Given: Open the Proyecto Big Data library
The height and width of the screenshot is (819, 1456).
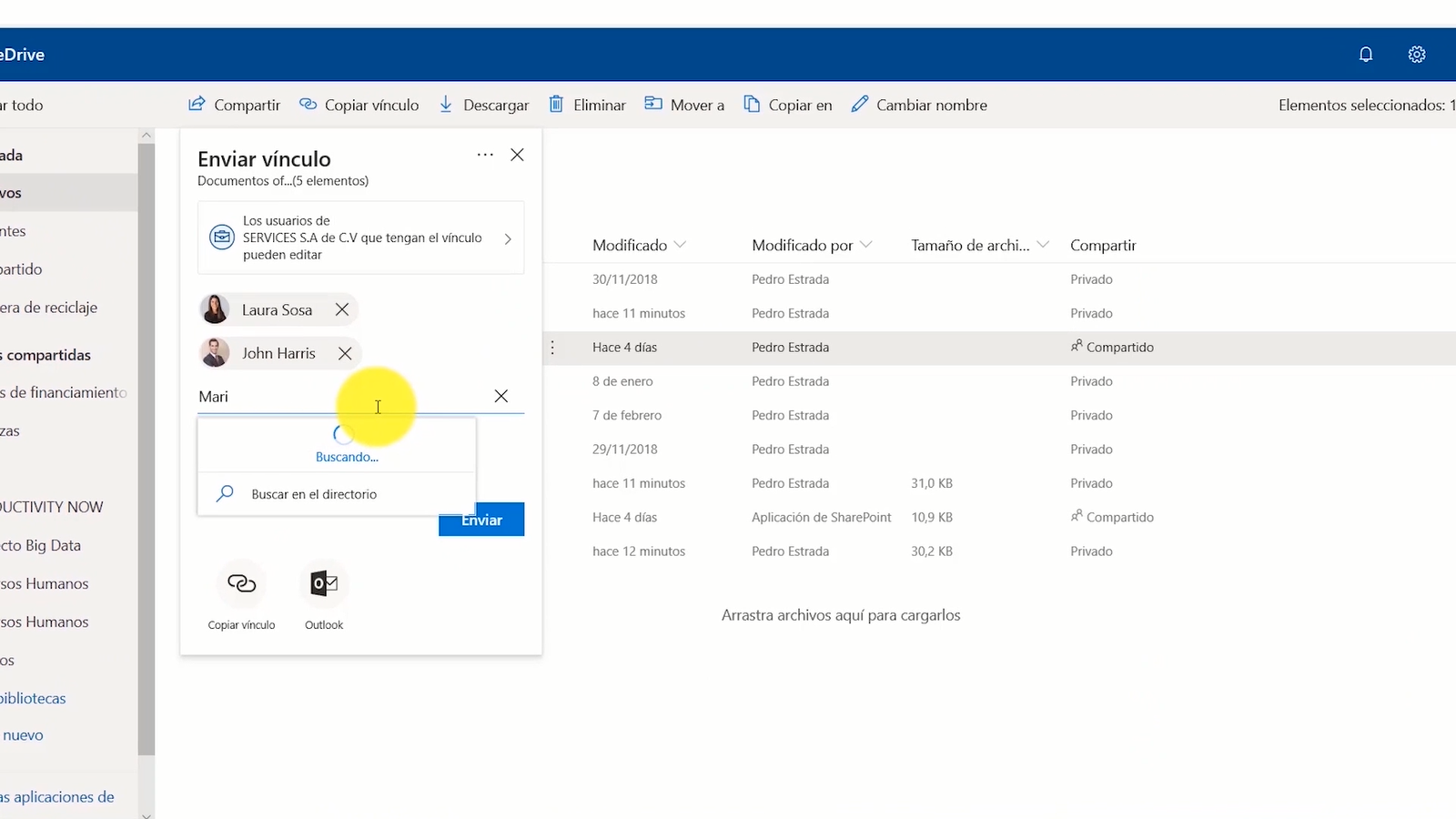Looking at the screenshot, I should pos(41,545).
